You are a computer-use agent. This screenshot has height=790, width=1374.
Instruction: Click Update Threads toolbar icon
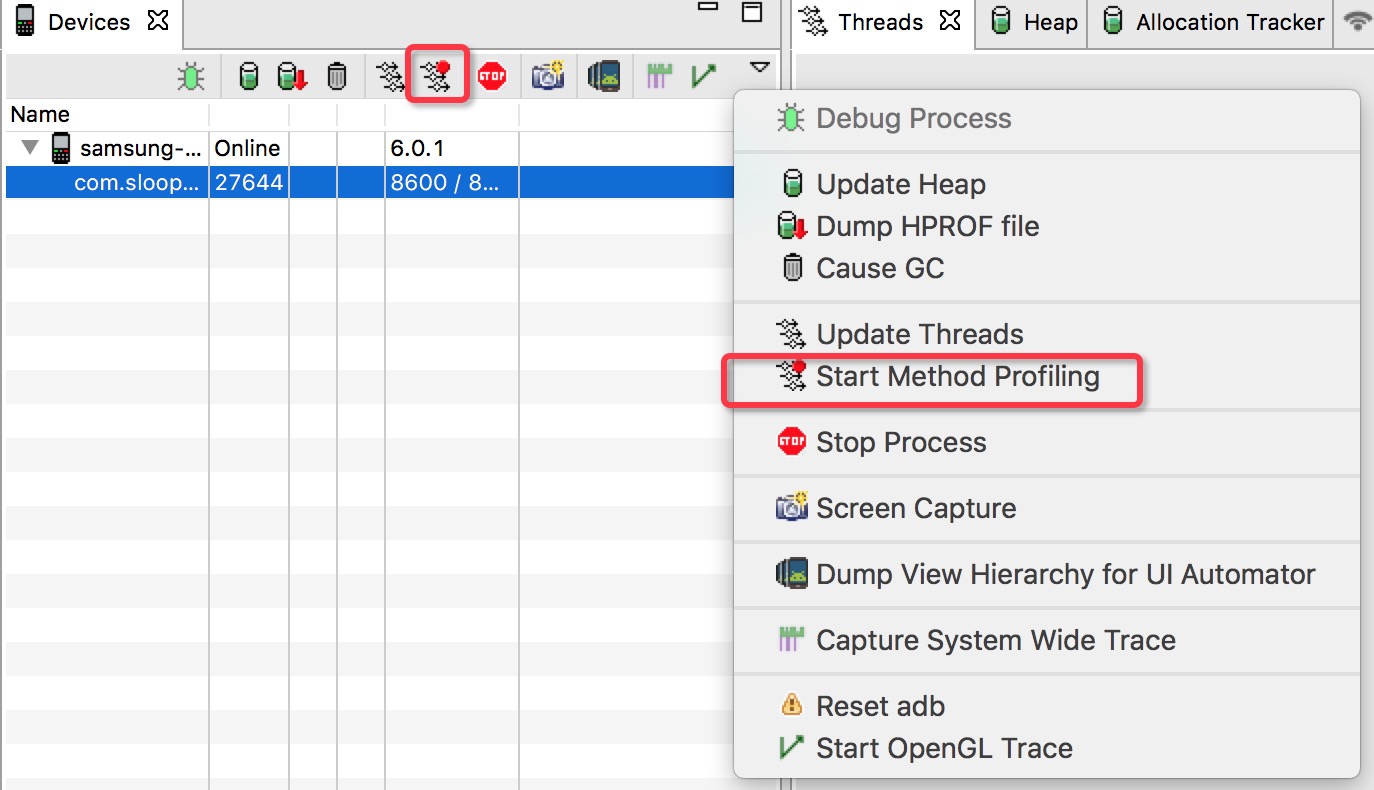click(391, 76)
